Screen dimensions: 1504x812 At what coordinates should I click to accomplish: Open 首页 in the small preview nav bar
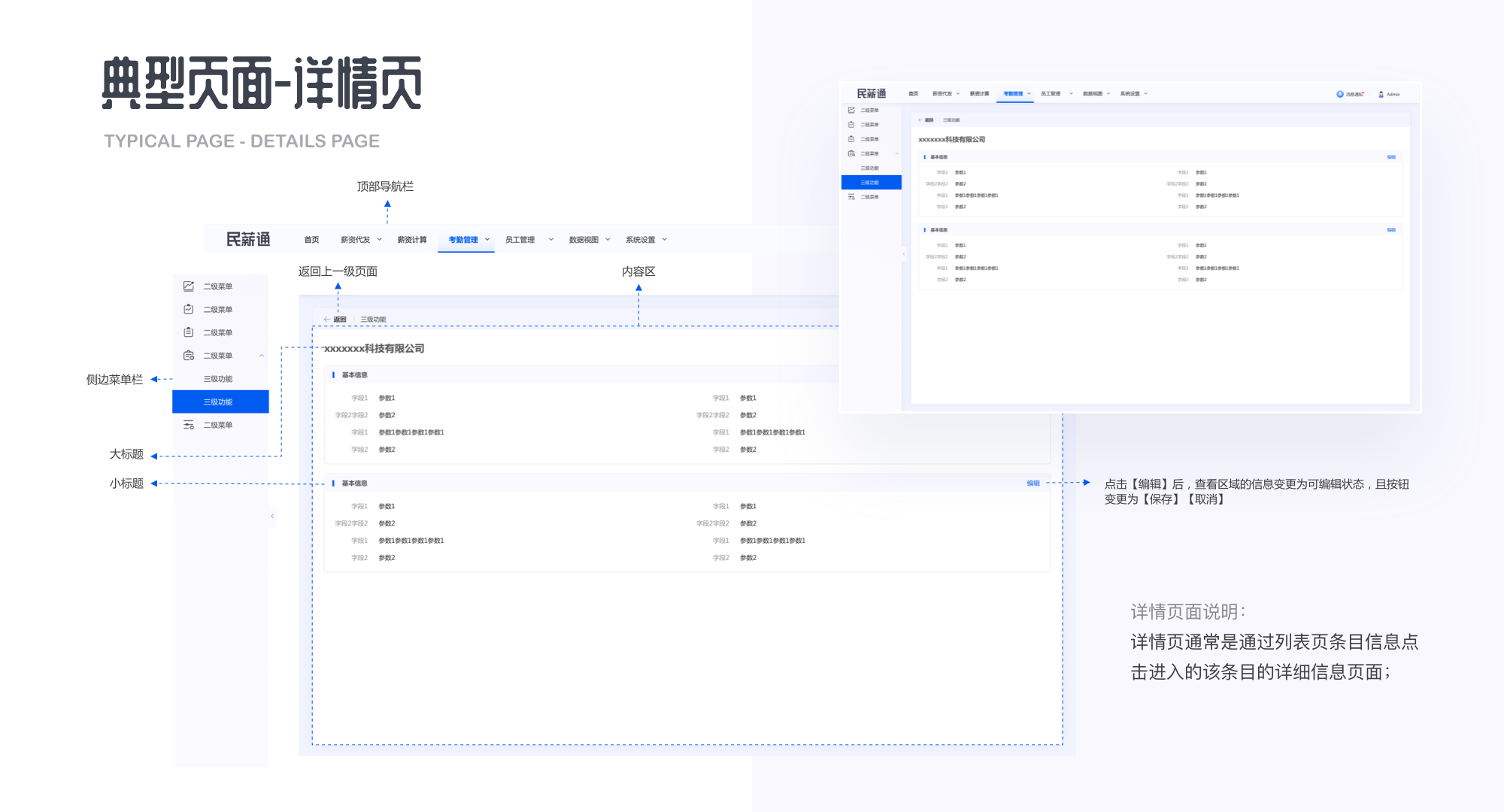(914, 94)
